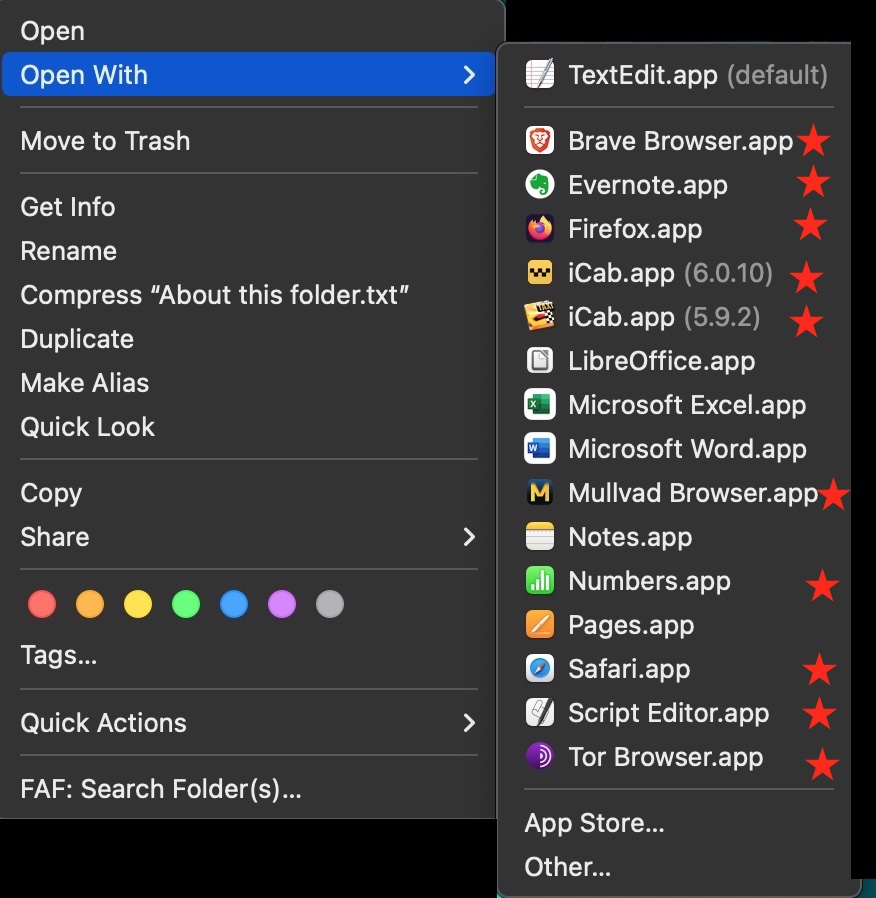Click the Open With submenu chevron

click(469, 75)
